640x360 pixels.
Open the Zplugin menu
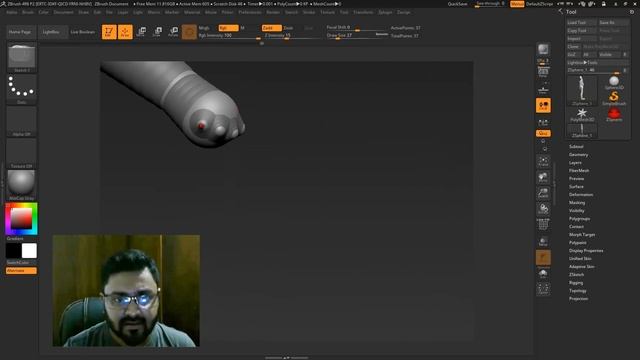385,12
